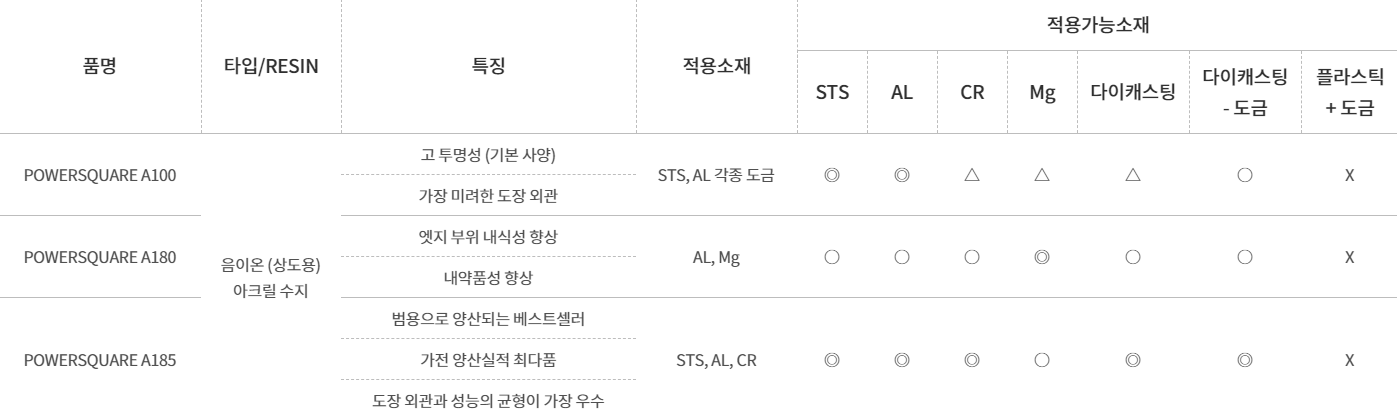This screenshot has height=420, width=1397.
Task: Click the 적용가능소재 group header
Action: [x=1096, y=27]
